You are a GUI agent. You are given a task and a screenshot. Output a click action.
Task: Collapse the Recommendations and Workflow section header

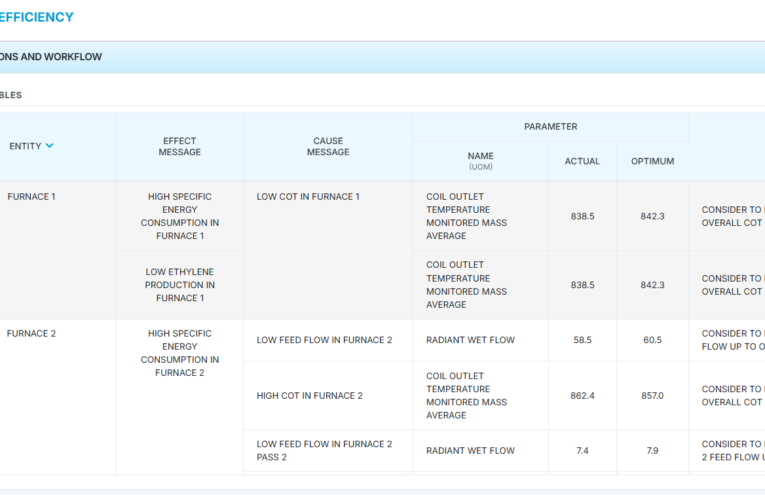click(382, 57)
